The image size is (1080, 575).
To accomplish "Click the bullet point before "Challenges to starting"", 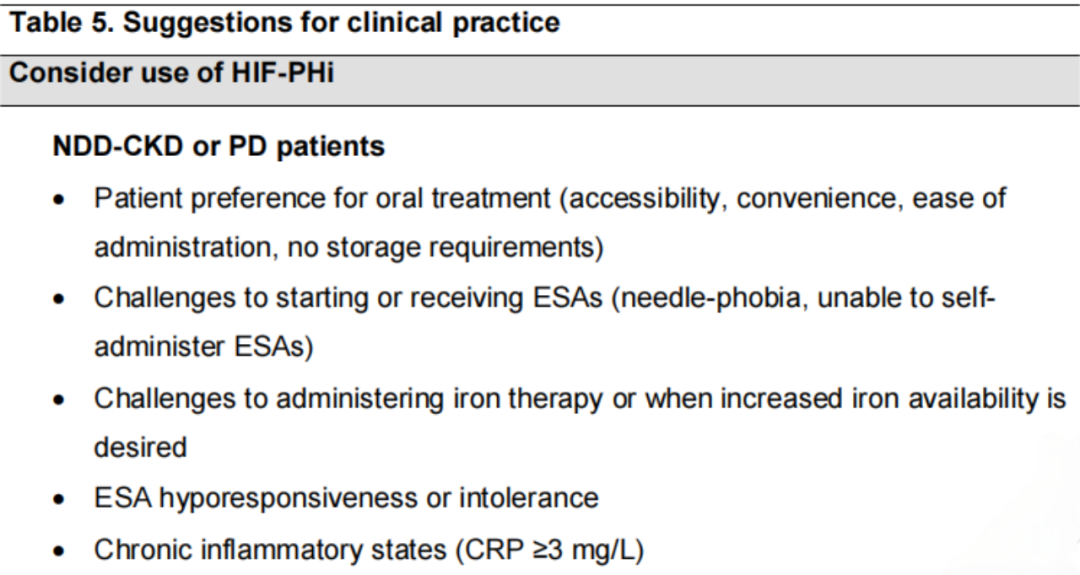I will tap(60, 300).
